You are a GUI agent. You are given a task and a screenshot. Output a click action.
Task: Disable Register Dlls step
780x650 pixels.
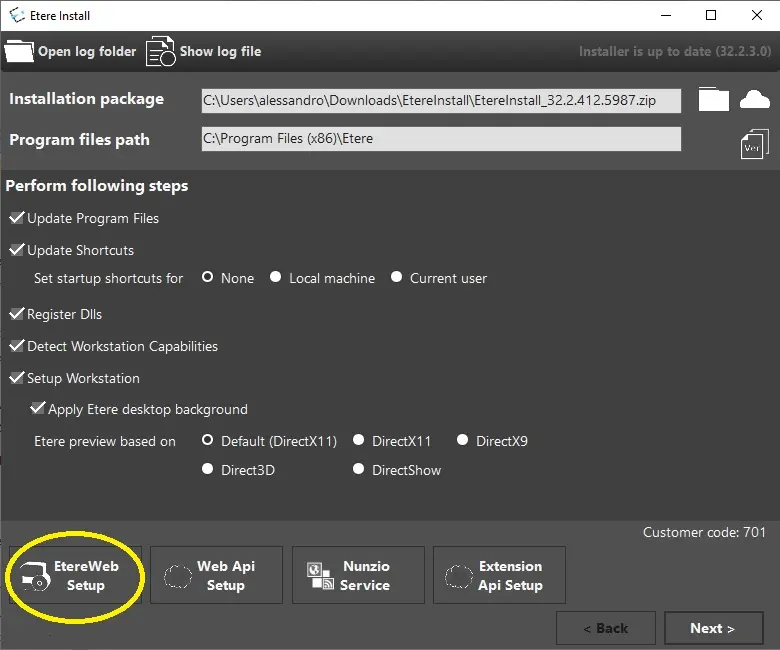[x=16, y=314]
